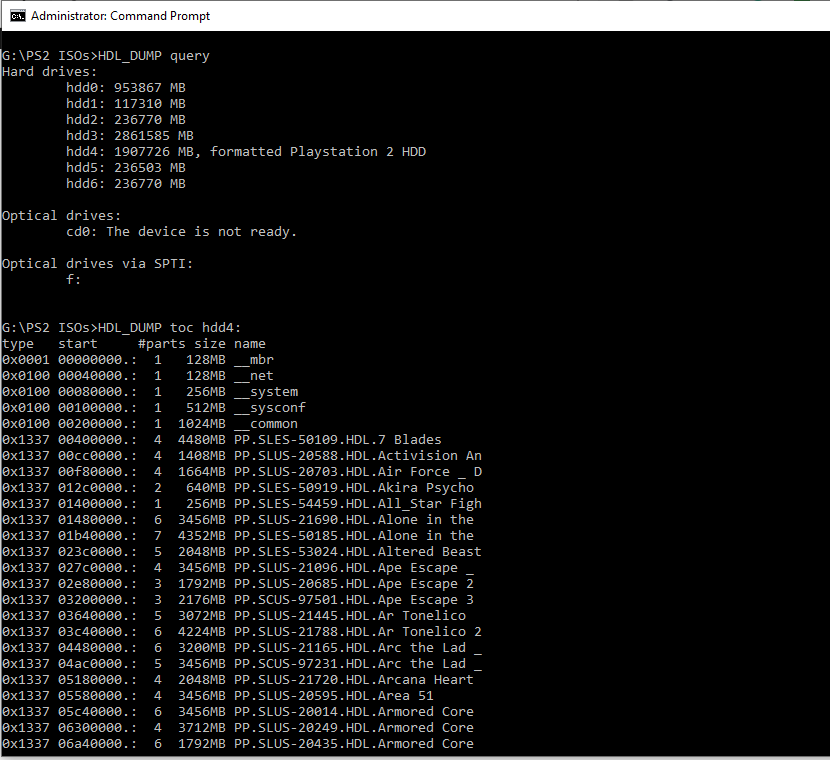Click the 'PP.SCUS-97501.HDL.Ape Escape 3' entry
Viewport: 830px width, 760px height.
(354, 600)
